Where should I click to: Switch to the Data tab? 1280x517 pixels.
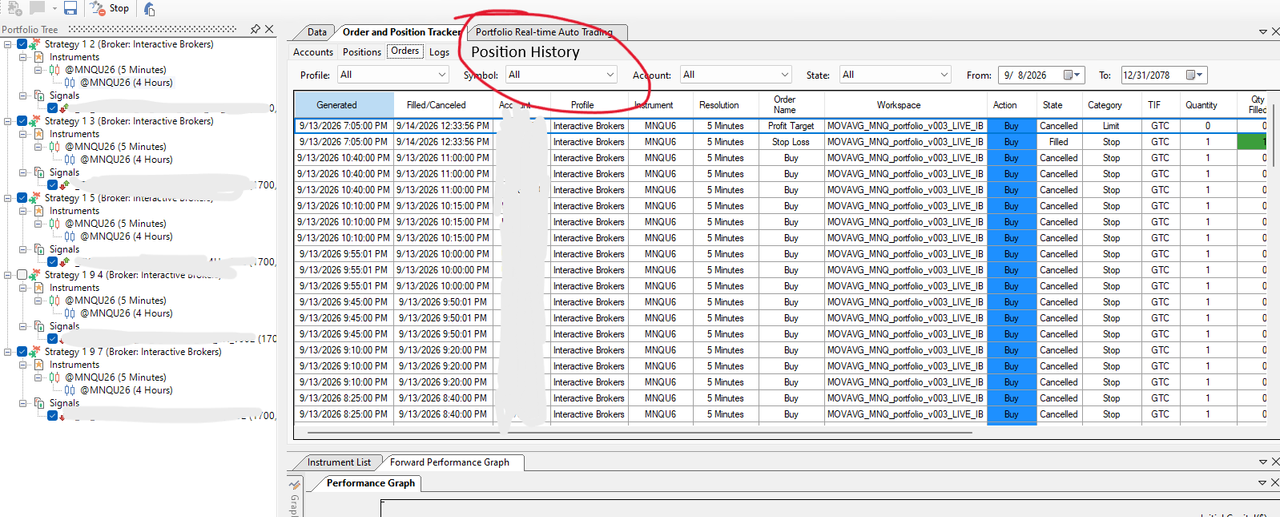click(x=317, y=32)
